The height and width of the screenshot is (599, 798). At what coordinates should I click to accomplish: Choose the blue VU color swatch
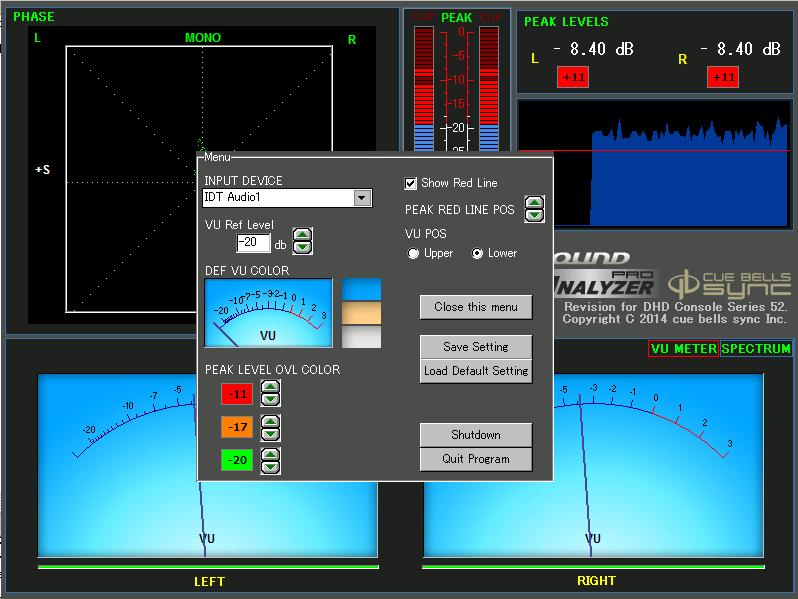pyautogui.click(x=361, y=290)
